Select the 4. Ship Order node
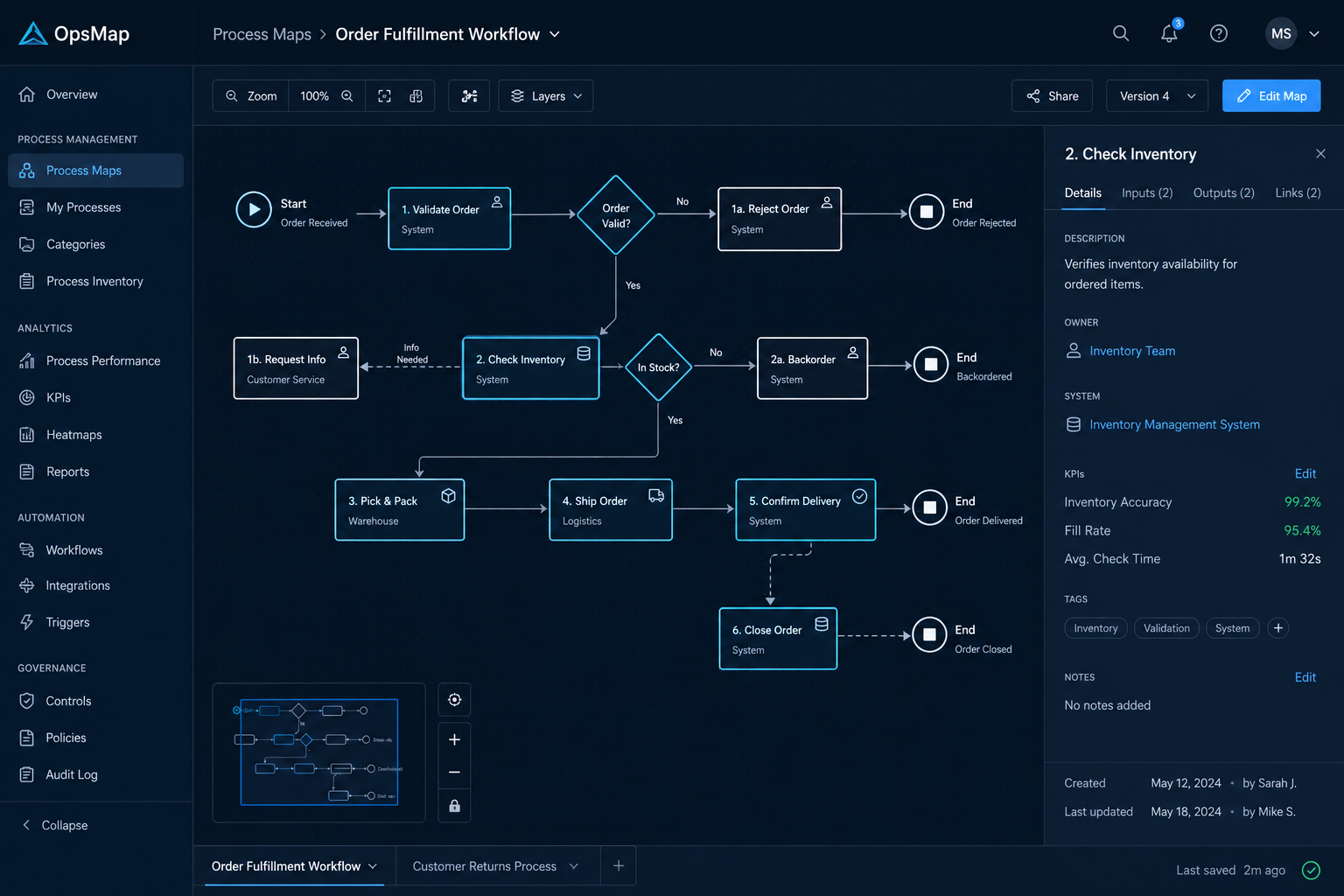1344x896 pixels. [x=611, y=510]
